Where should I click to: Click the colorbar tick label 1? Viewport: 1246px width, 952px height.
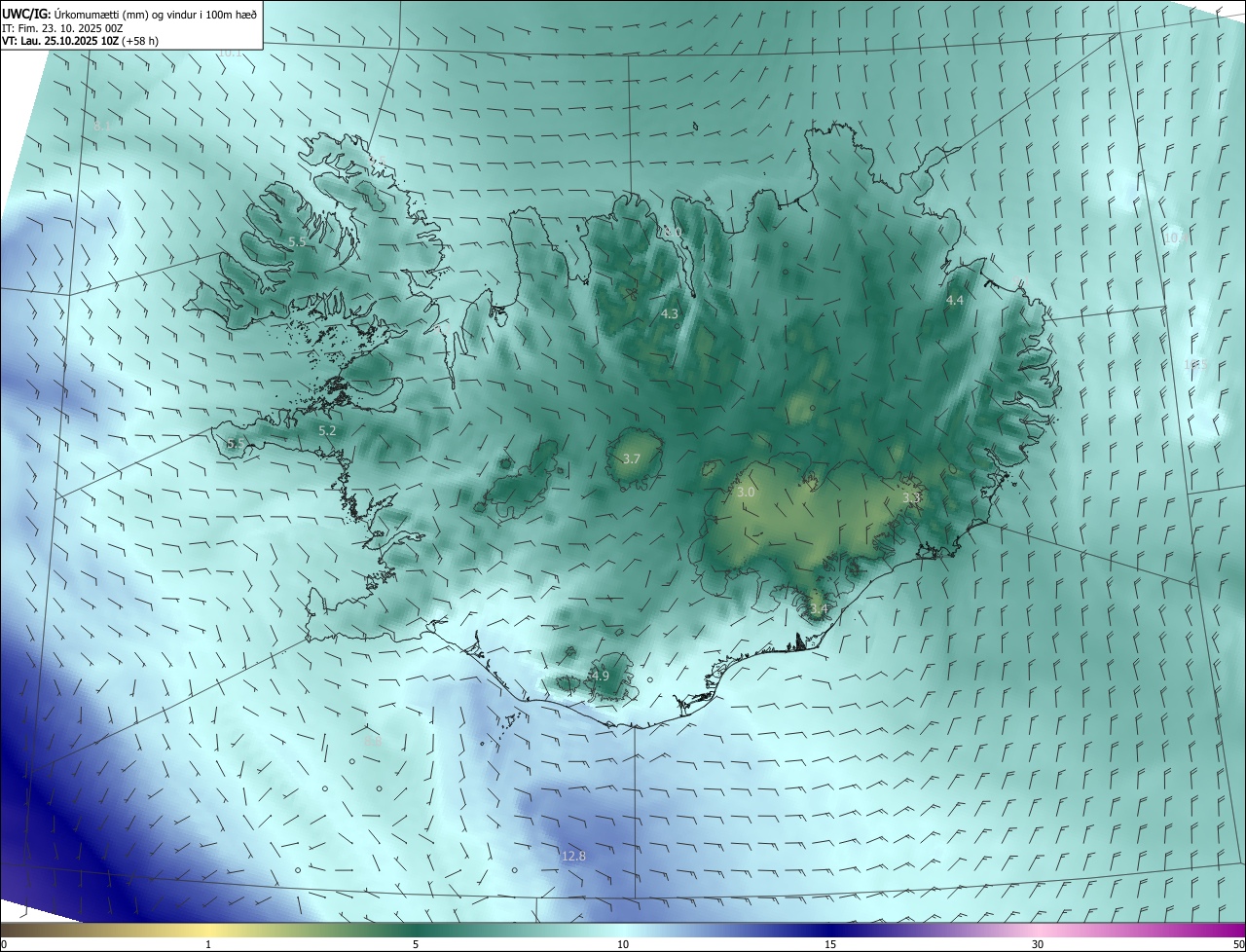pos(208,944)
